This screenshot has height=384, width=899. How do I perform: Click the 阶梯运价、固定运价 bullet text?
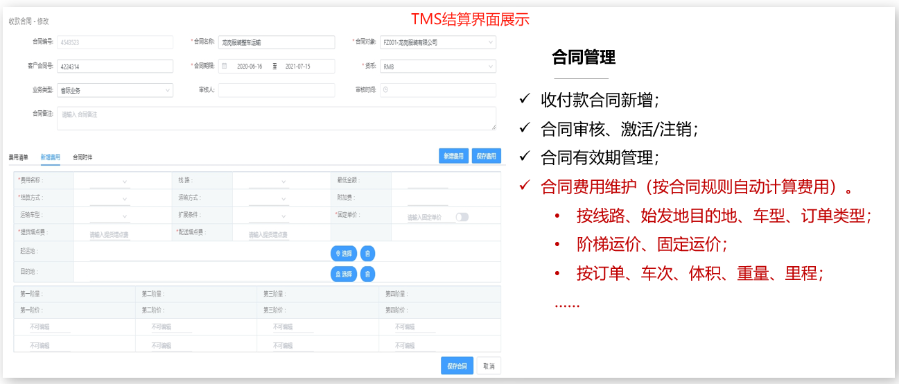(652, 245)
